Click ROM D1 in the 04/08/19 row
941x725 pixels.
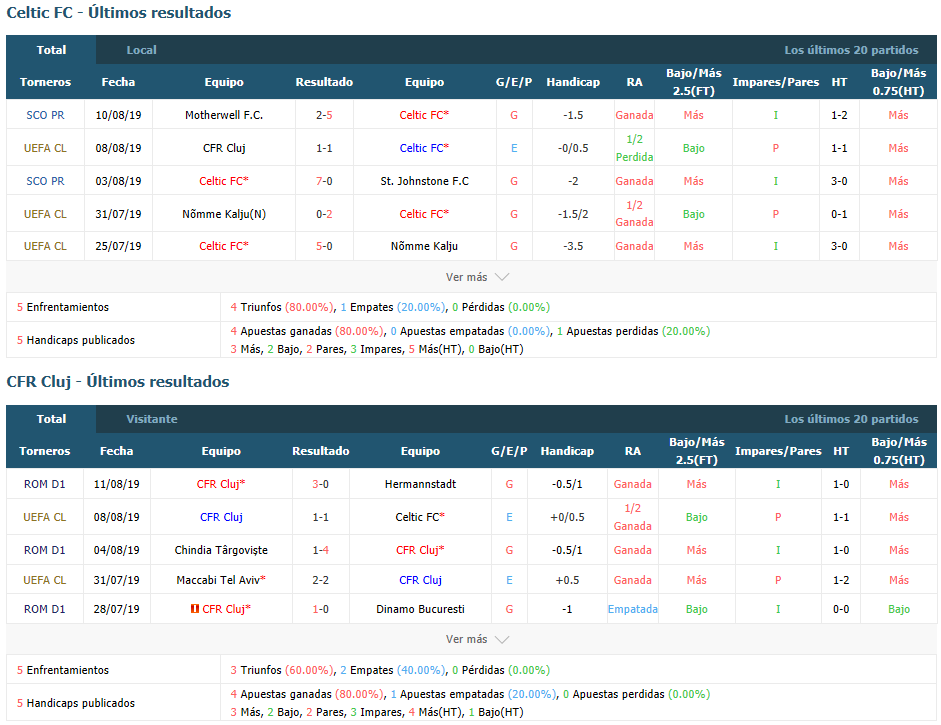(44, 550)
